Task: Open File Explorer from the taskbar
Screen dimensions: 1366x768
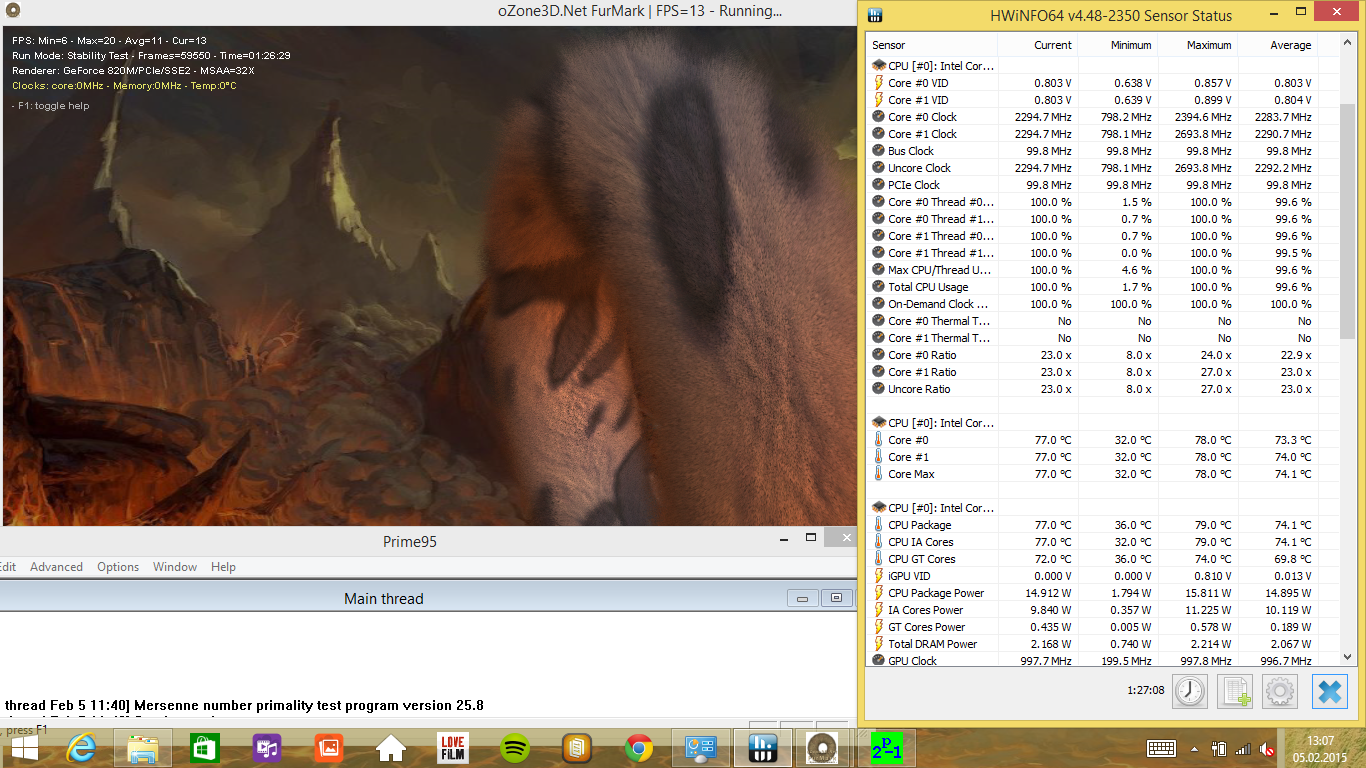Action: tap(143, 748)
